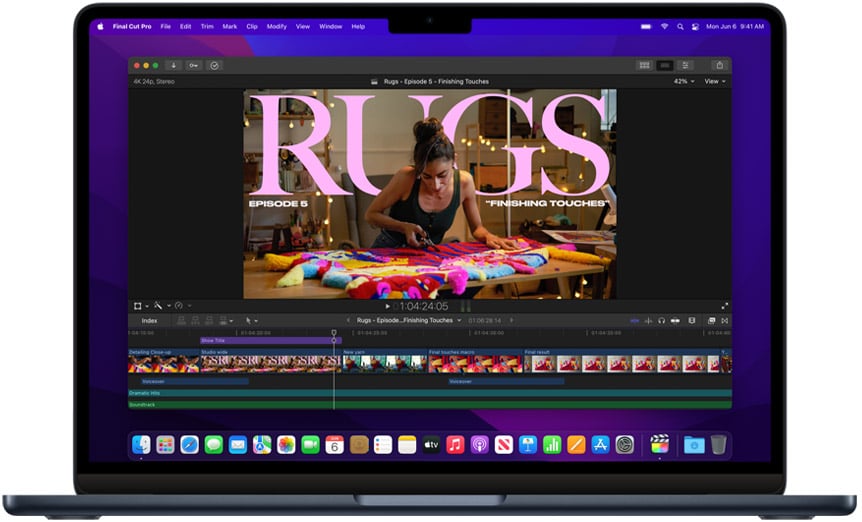Select the New yarn clip
The height and width of the screenshot is (522, 862).
coord(385,361)
